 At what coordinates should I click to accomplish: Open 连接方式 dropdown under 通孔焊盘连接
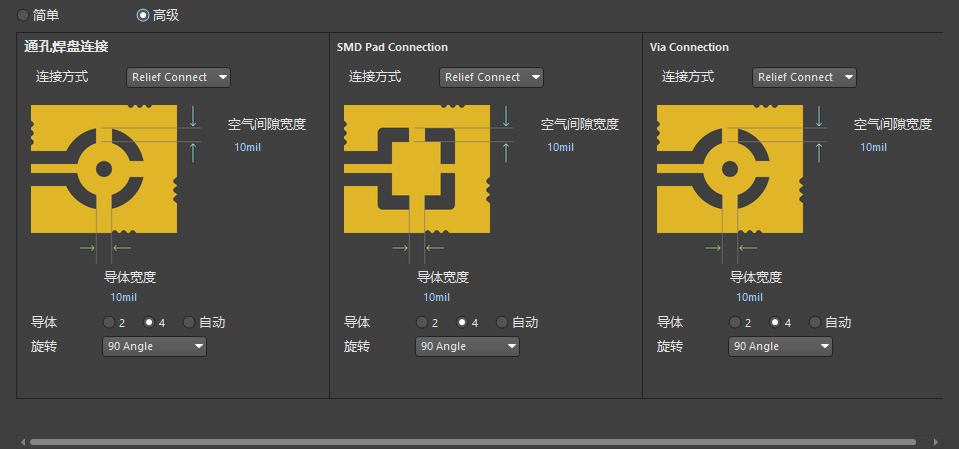click(x=178, y=77)
